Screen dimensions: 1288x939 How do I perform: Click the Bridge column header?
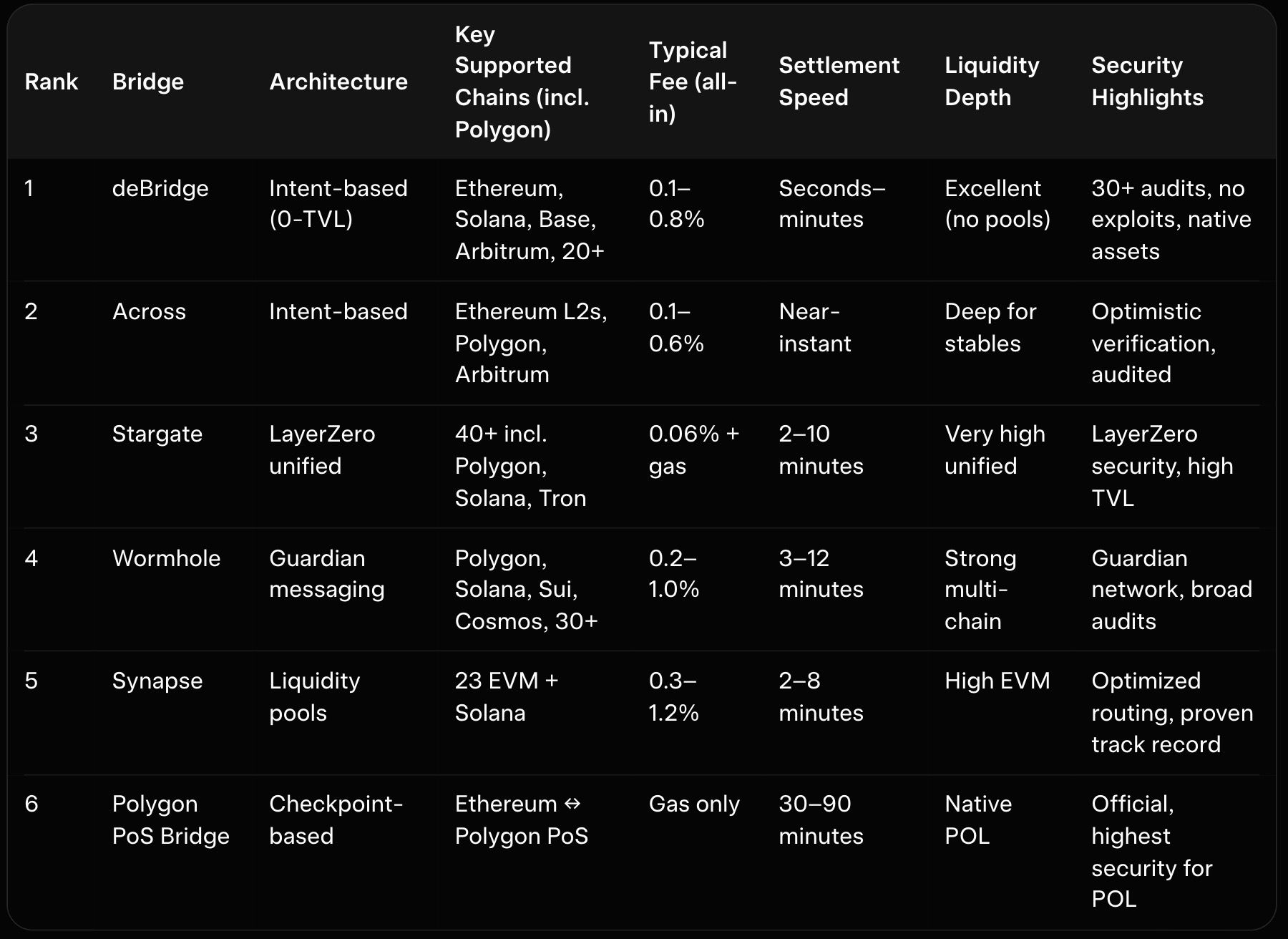click(148, 82)
